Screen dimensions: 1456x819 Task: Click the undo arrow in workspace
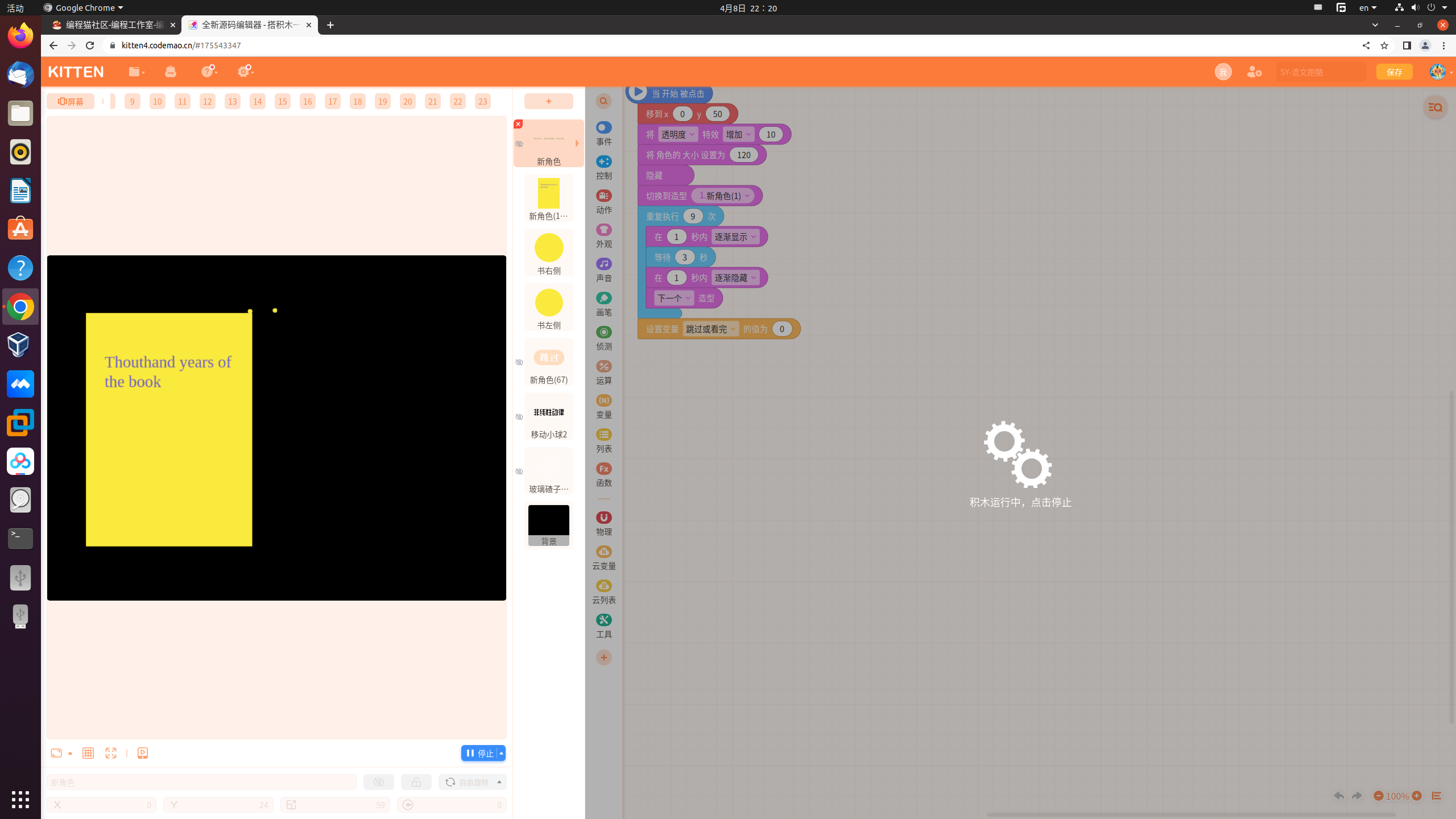pyautogui.click(x=1339, y=796)
